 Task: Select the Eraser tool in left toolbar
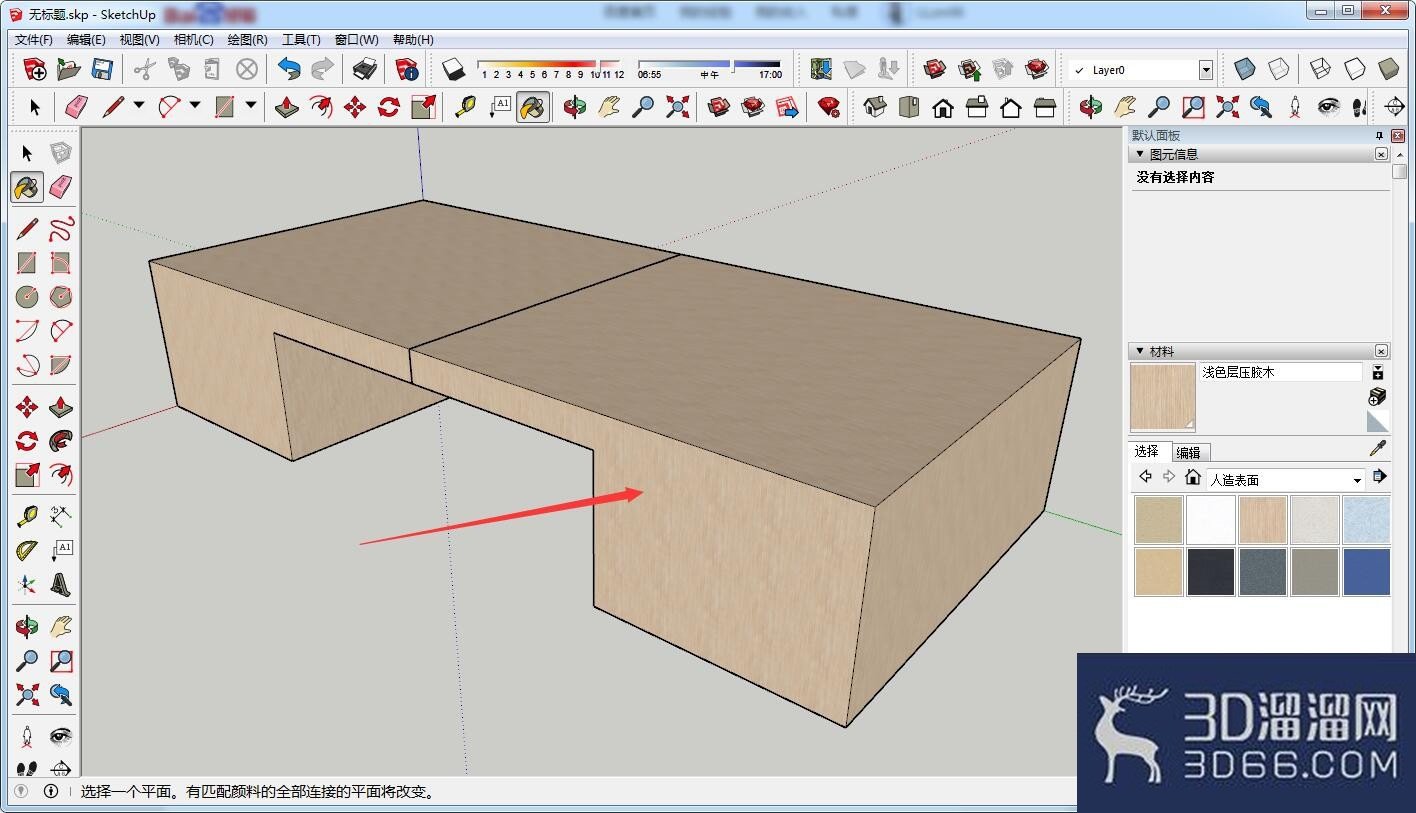[x=61, y=187]
